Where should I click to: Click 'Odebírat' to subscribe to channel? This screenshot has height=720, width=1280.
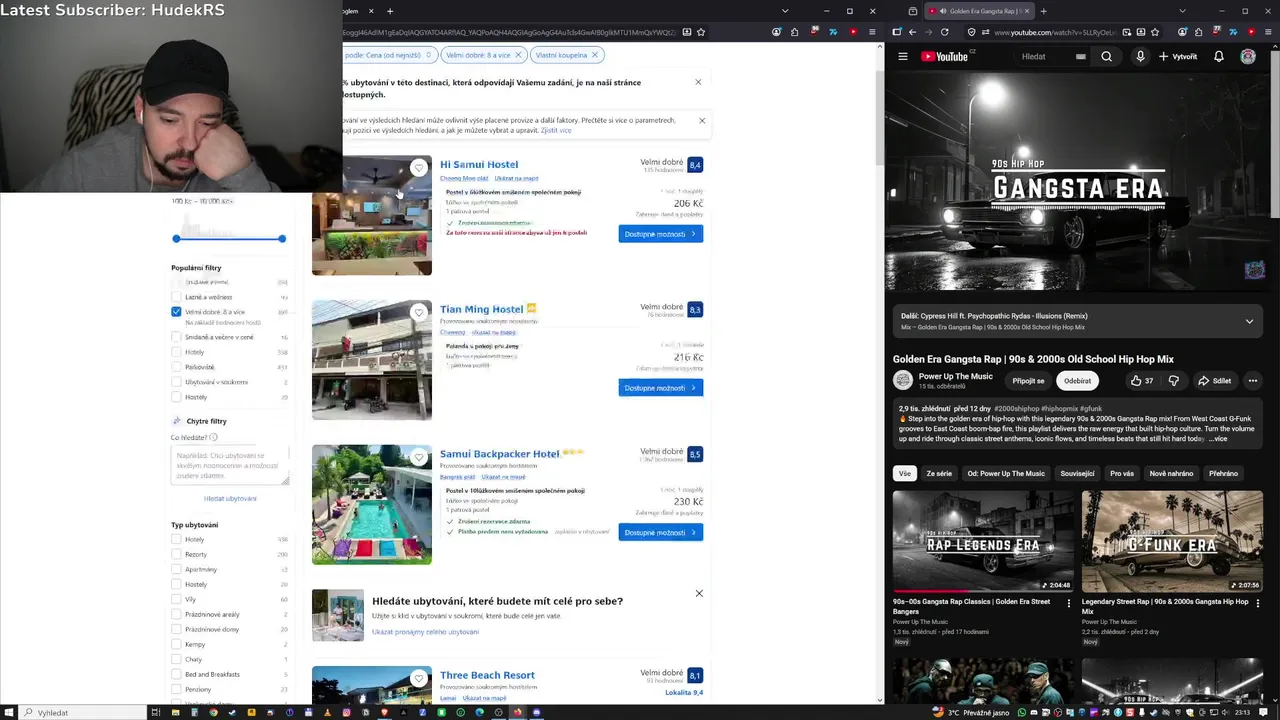tap(1078, 381)
